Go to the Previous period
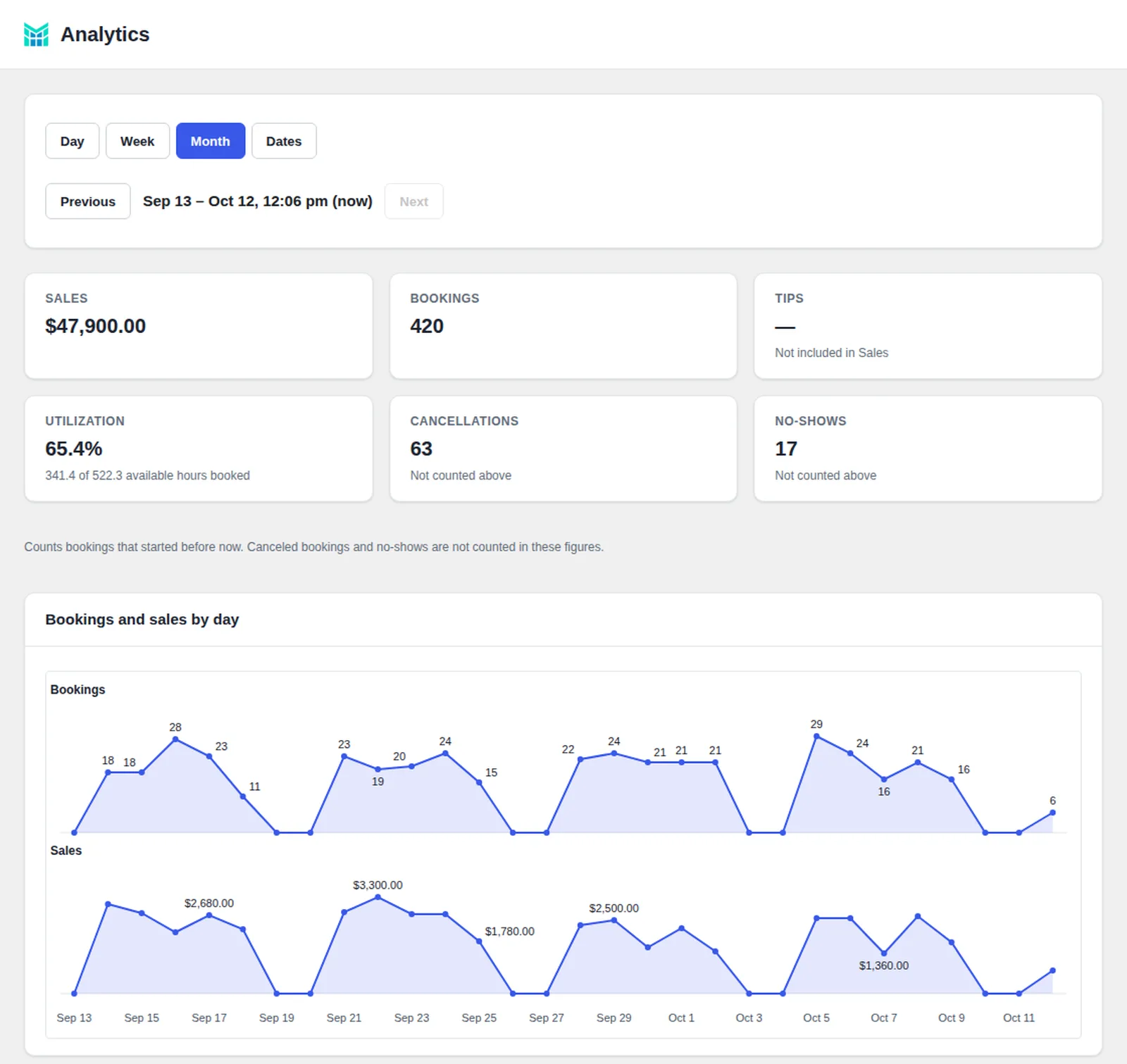The width and height of the screenshot is (1127, 1064). (88, 201)
